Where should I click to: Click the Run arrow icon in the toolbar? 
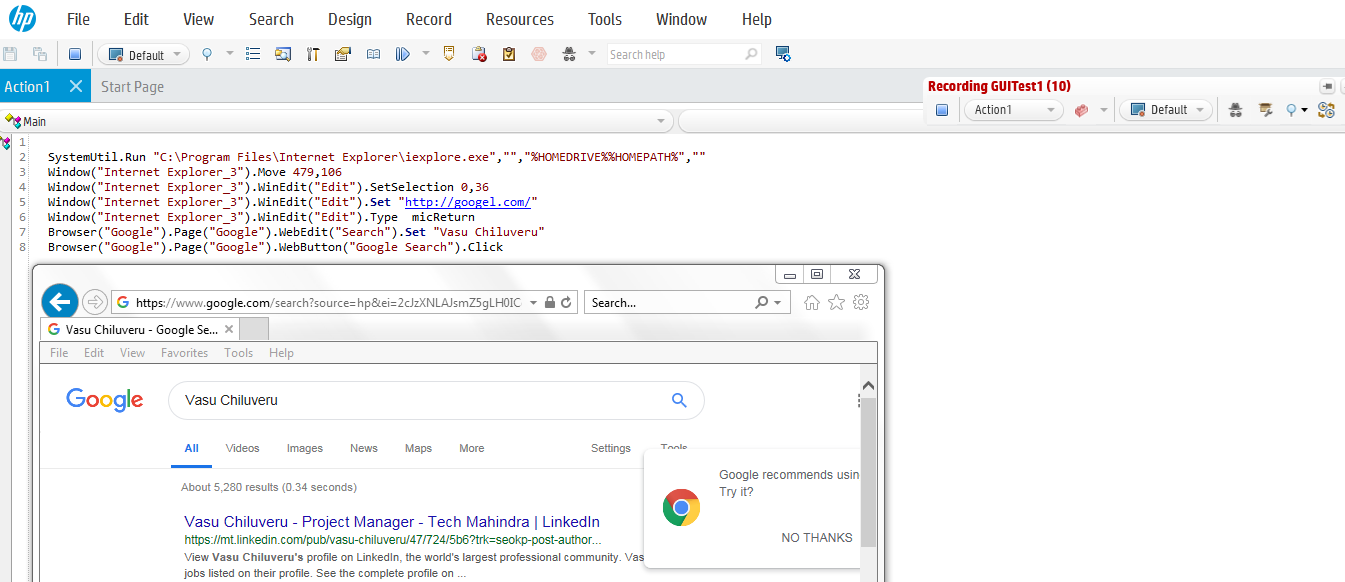(x=403, y=53)
